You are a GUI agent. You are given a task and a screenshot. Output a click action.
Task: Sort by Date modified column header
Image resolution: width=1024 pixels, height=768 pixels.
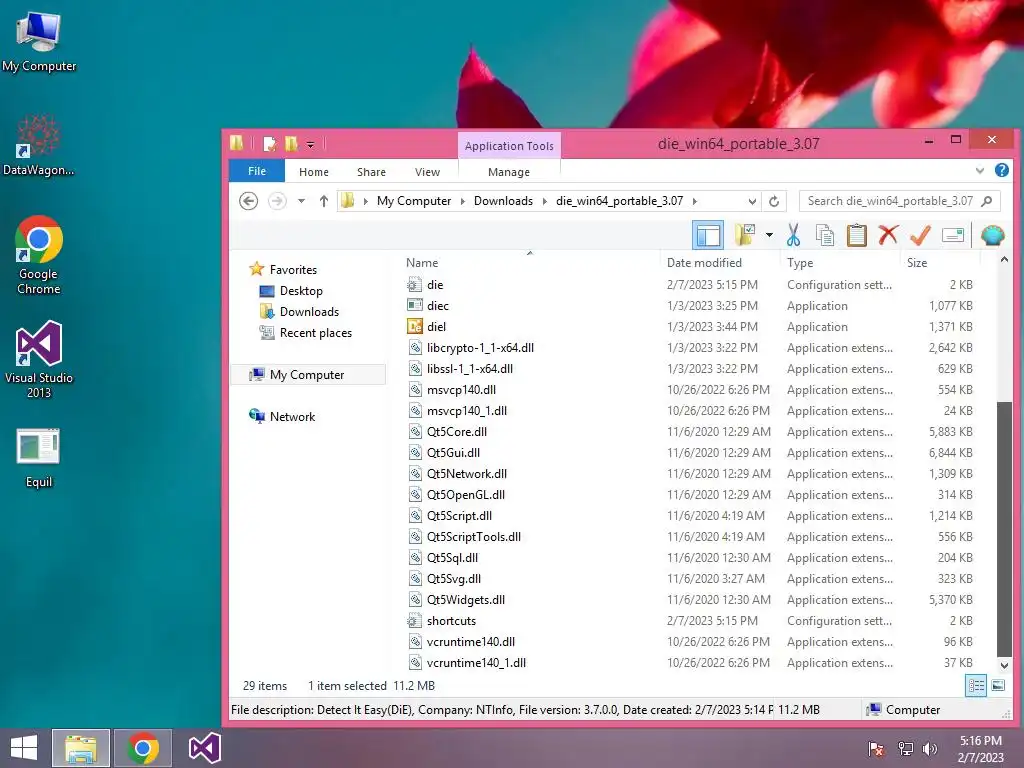pyautogui.click(x=704, y=263)
